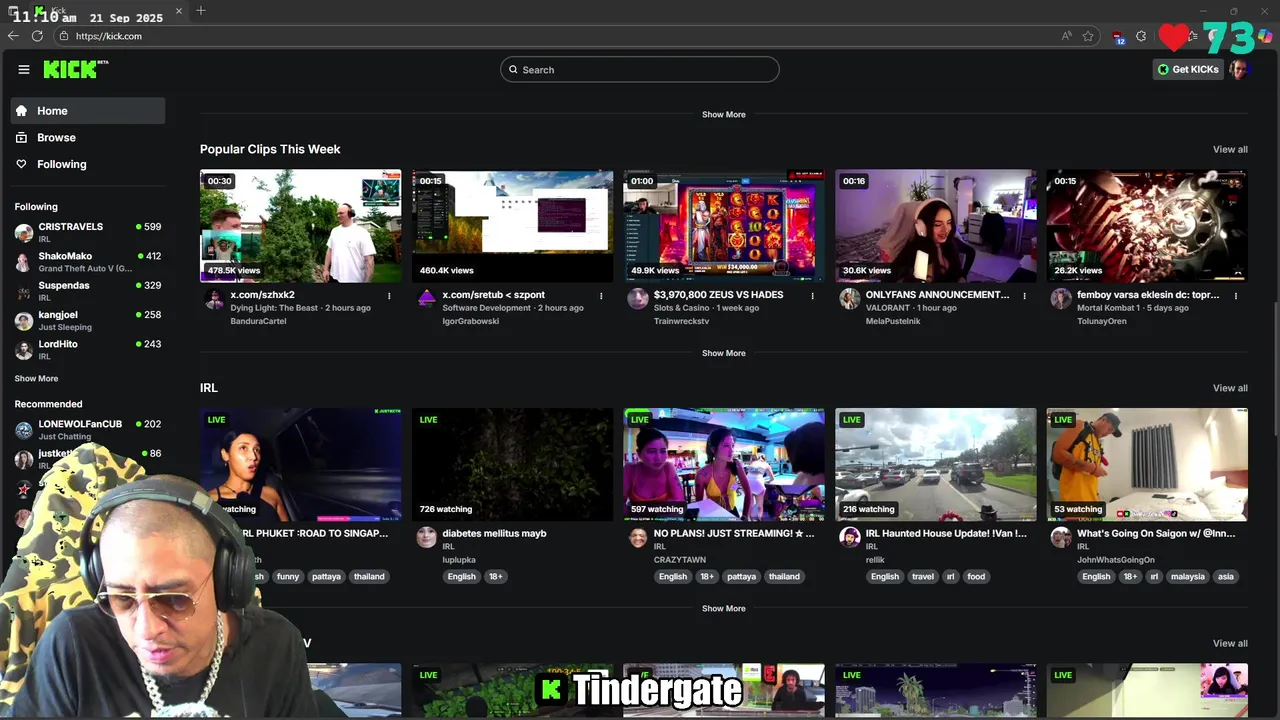The image size is (1280, 720).
Task: Open TolunayOren clip avatar
Action: tap(1061, 298)
